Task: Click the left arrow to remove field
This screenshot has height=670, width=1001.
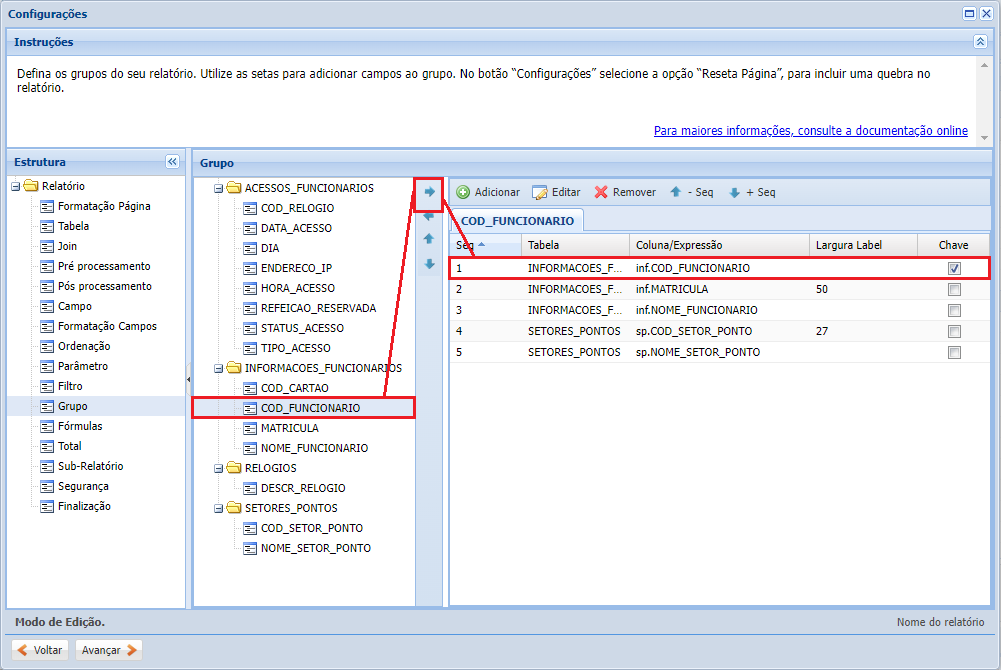Action: (x=429, y=216)
